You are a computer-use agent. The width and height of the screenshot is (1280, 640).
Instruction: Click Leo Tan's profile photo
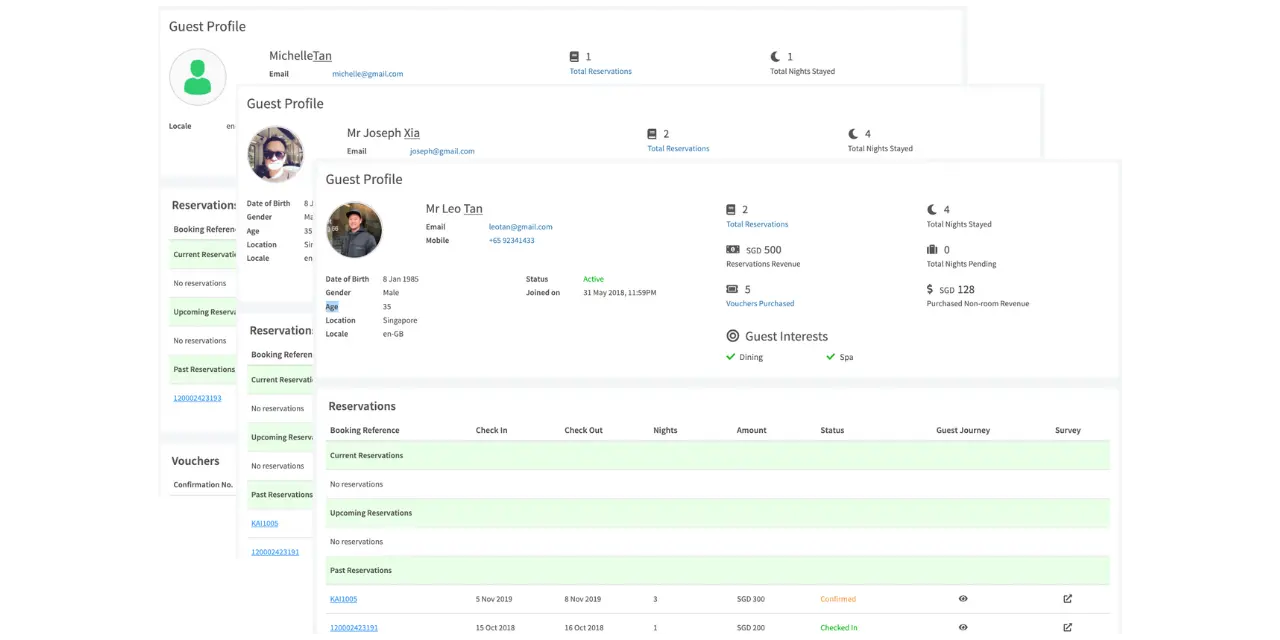354,230
